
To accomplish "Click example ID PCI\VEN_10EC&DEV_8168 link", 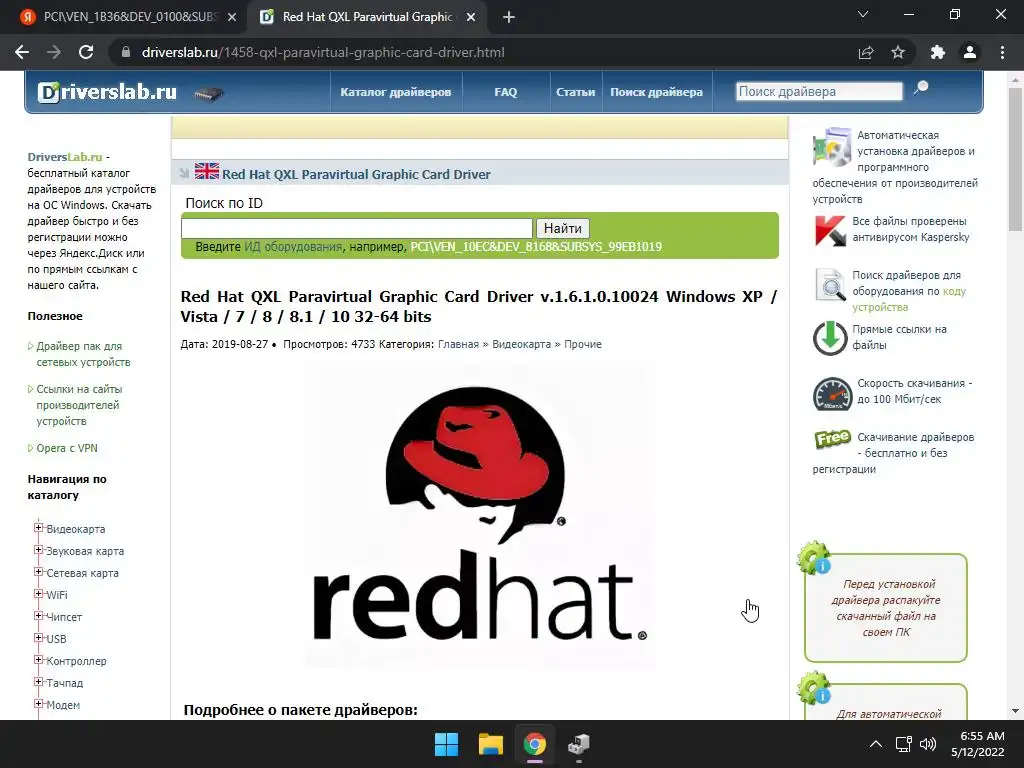I will coord(536,247).
